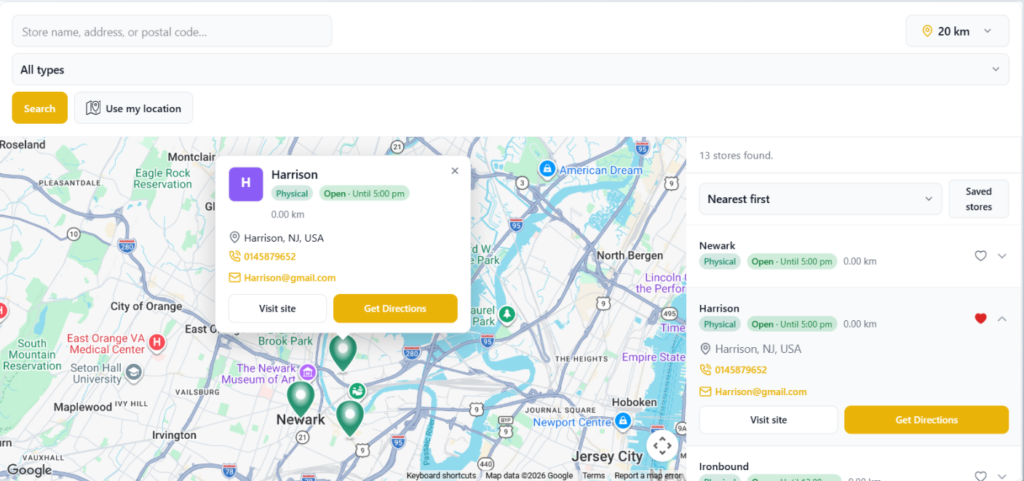
Task: Click the purple H avatar in popup
Action: click(x=246, y=184)
